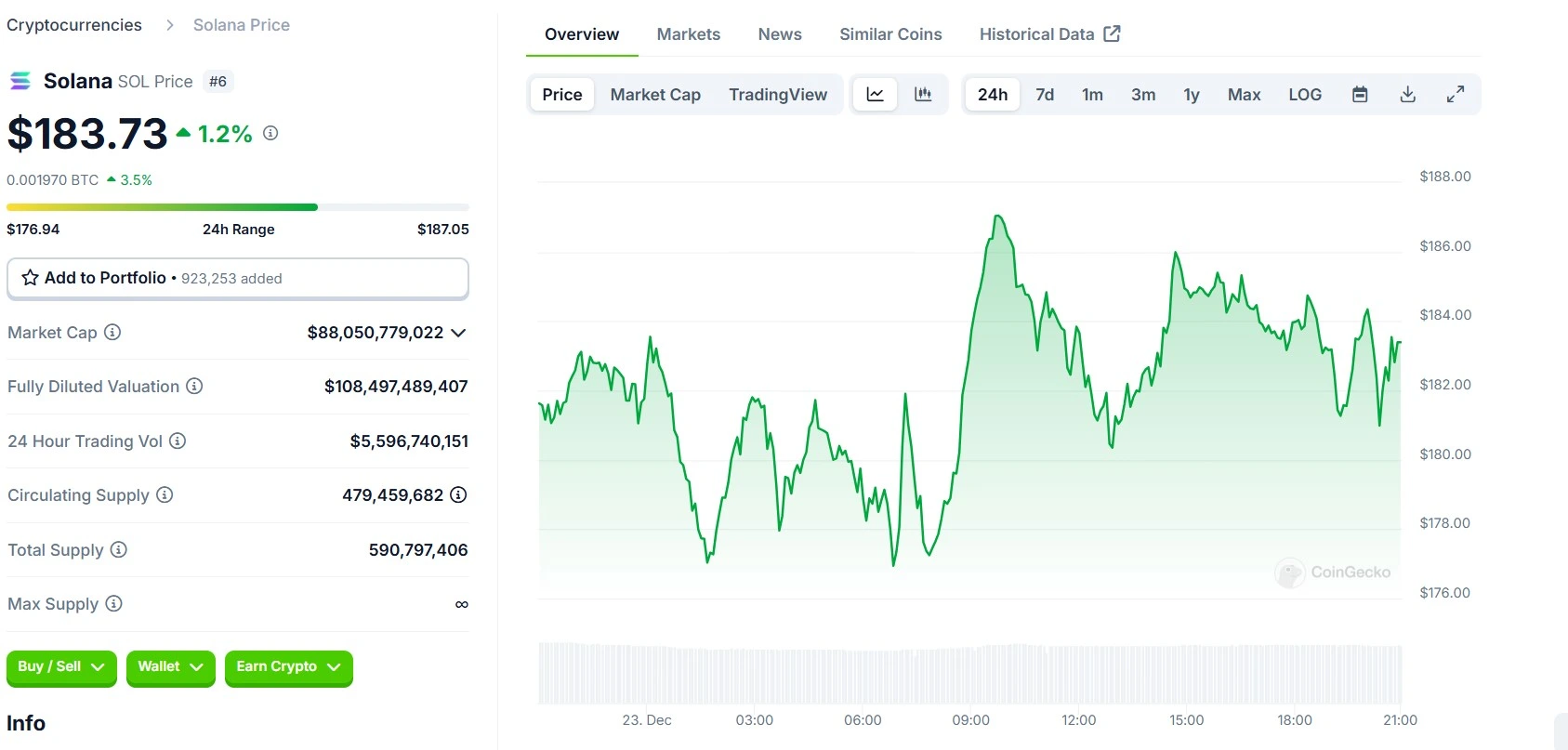The image size is (1568, 750).
Task: Click the Info section heading
Action: coord(26,723)
